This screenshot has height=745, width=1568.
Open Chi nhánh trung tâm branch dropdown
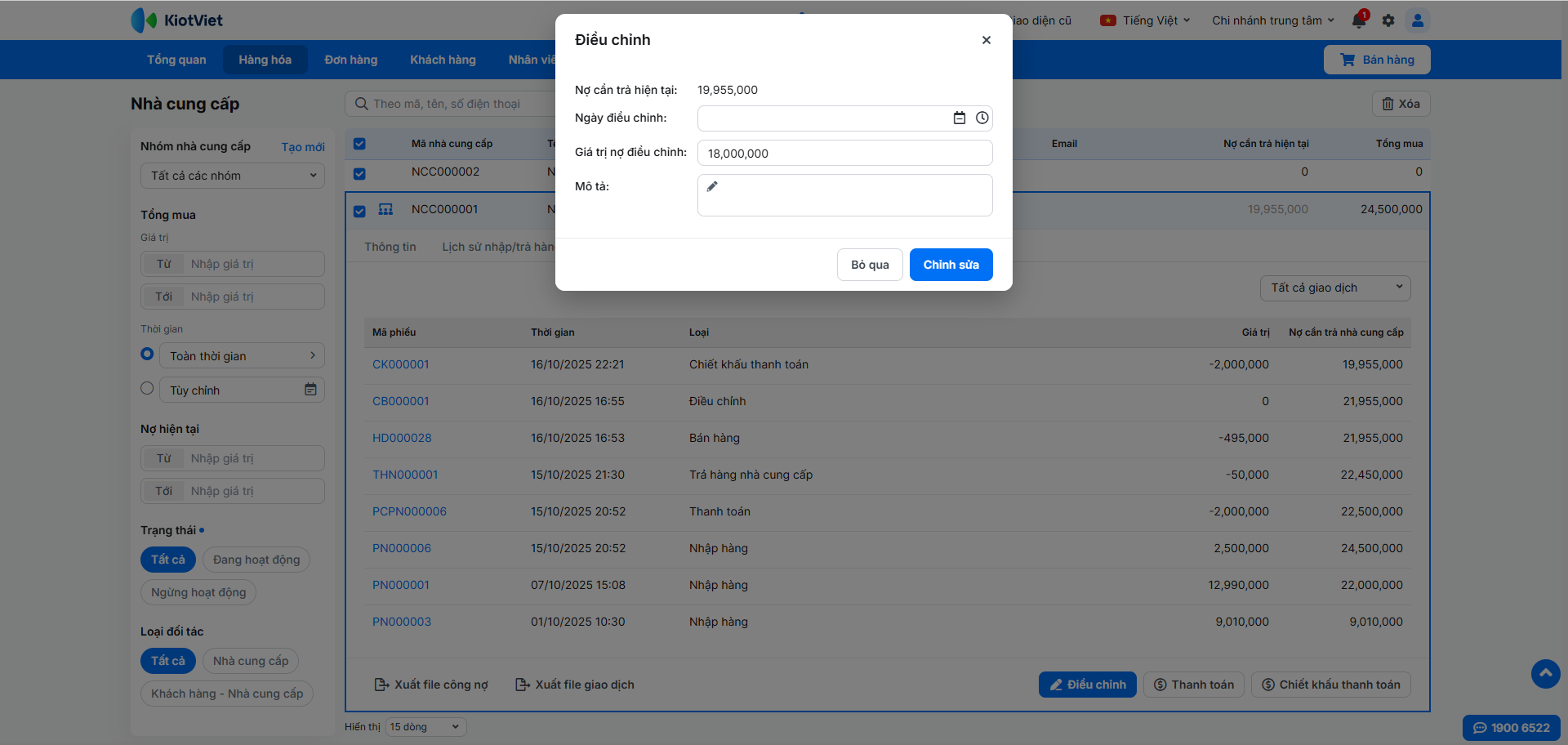[x=1273, y=20]
